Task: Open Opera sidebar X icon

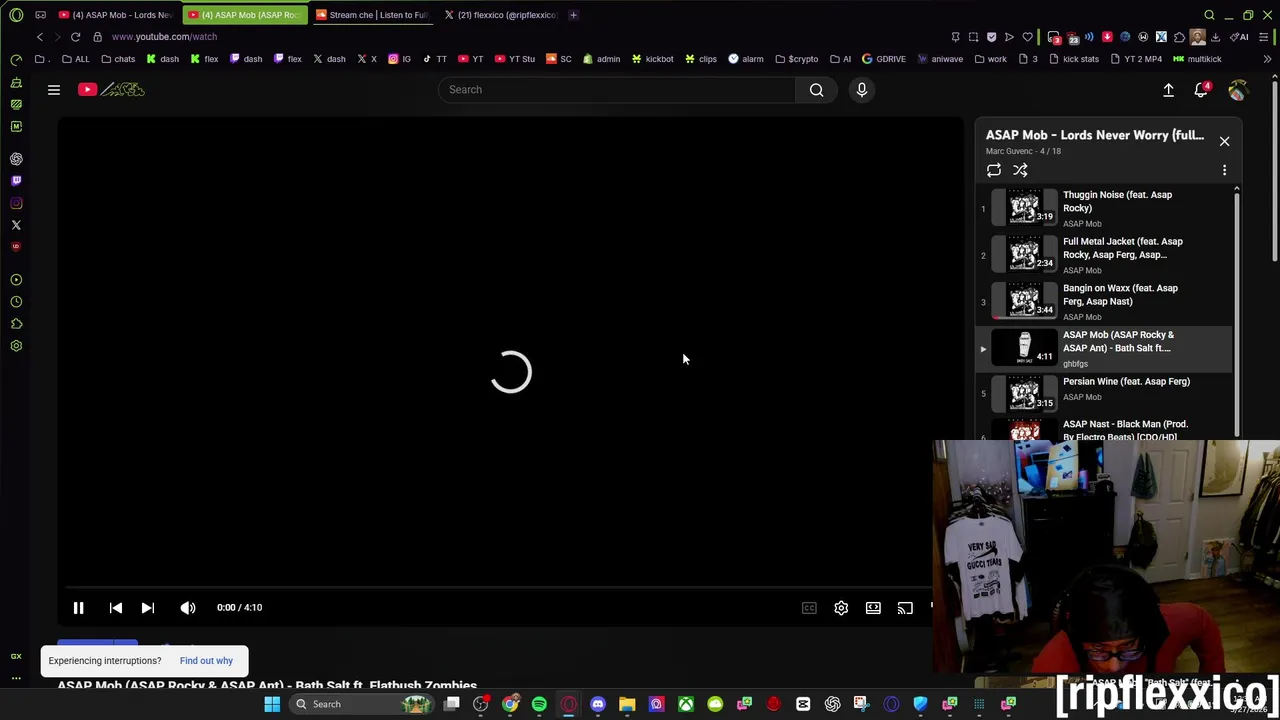Action: tap(16, 225)
